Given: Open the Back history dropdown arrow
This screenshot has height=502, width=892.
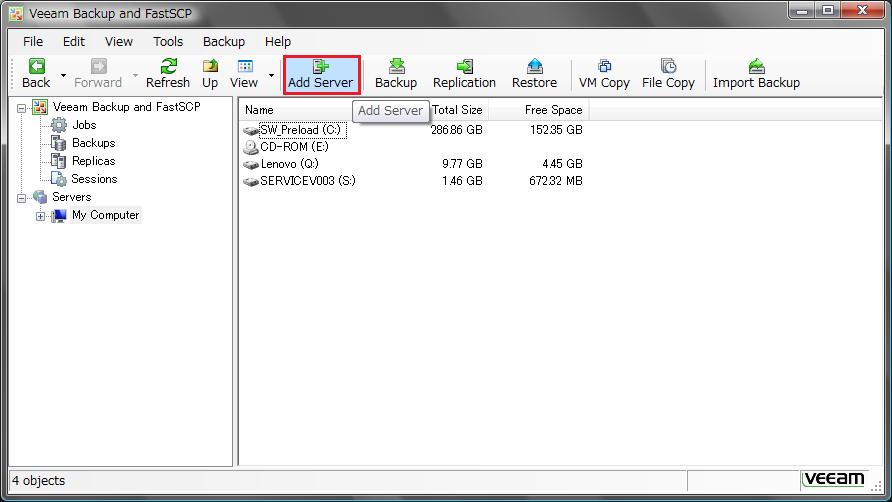Looking at the screenshot, I should [x=63, y=75].
